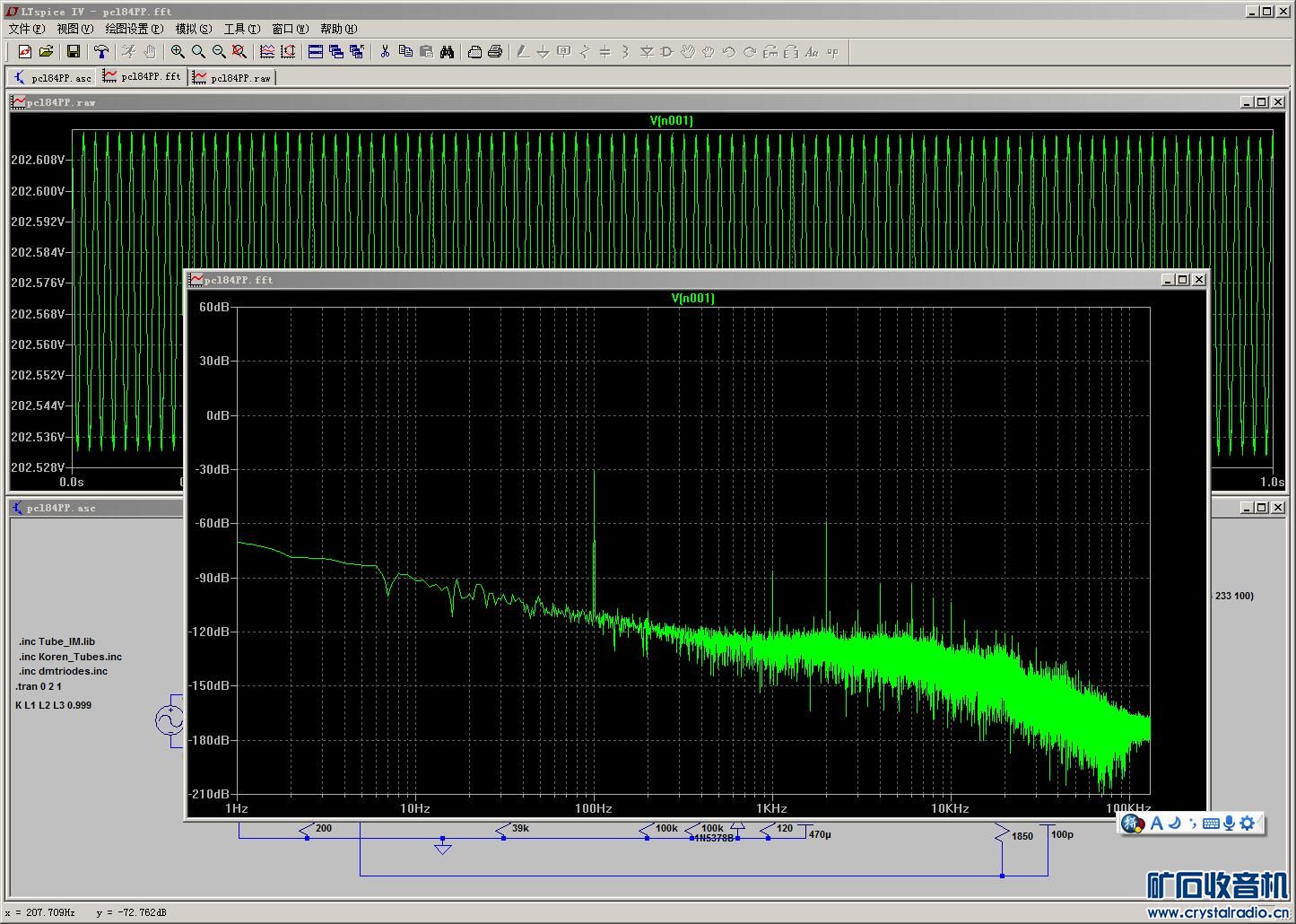1296x924 pixels.
Task: Click the V(n001) trace label in FFT window
Action: coord(692,298)
